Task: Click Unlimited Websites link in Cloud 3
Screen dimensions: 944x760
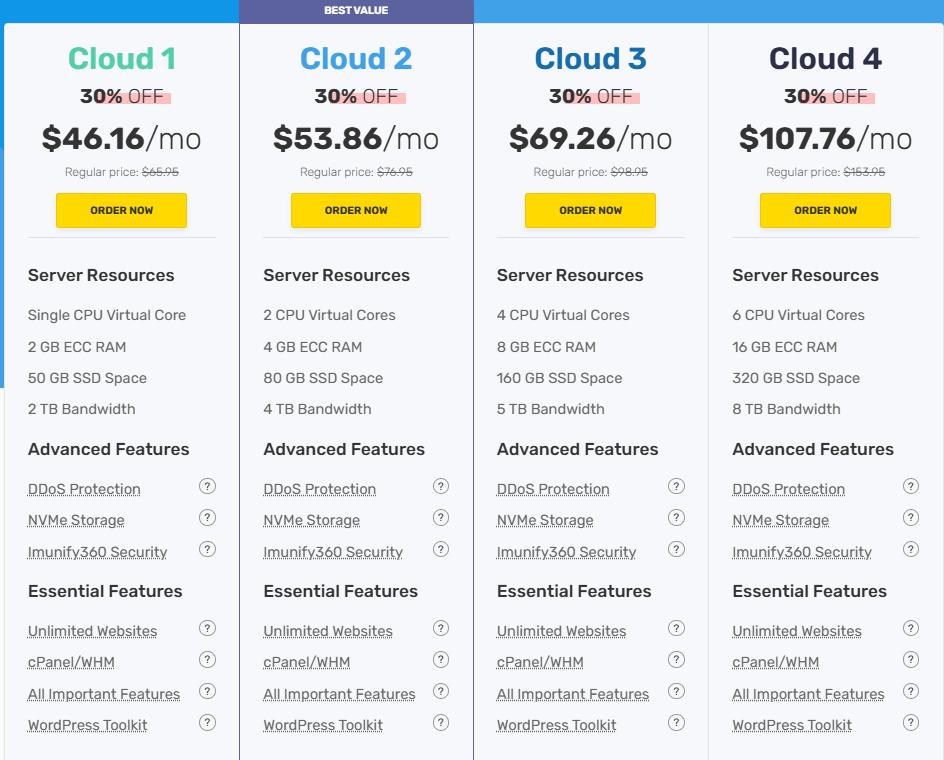Action: (x=561, y=631)
